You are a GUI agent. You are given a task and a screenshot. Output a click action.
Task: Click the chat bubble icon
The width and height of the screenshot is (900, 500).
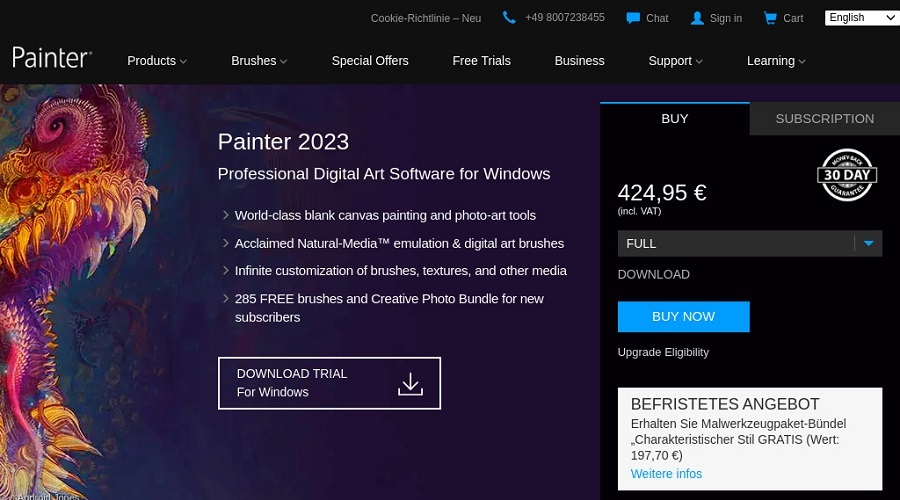pos(633,18)
